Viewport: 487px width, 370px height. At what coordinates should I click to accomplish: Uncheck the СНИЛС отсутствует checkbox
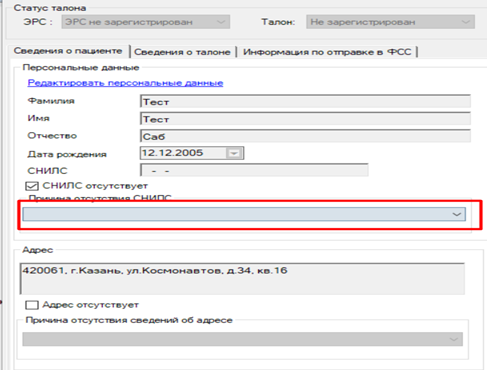tap(32, 186)
